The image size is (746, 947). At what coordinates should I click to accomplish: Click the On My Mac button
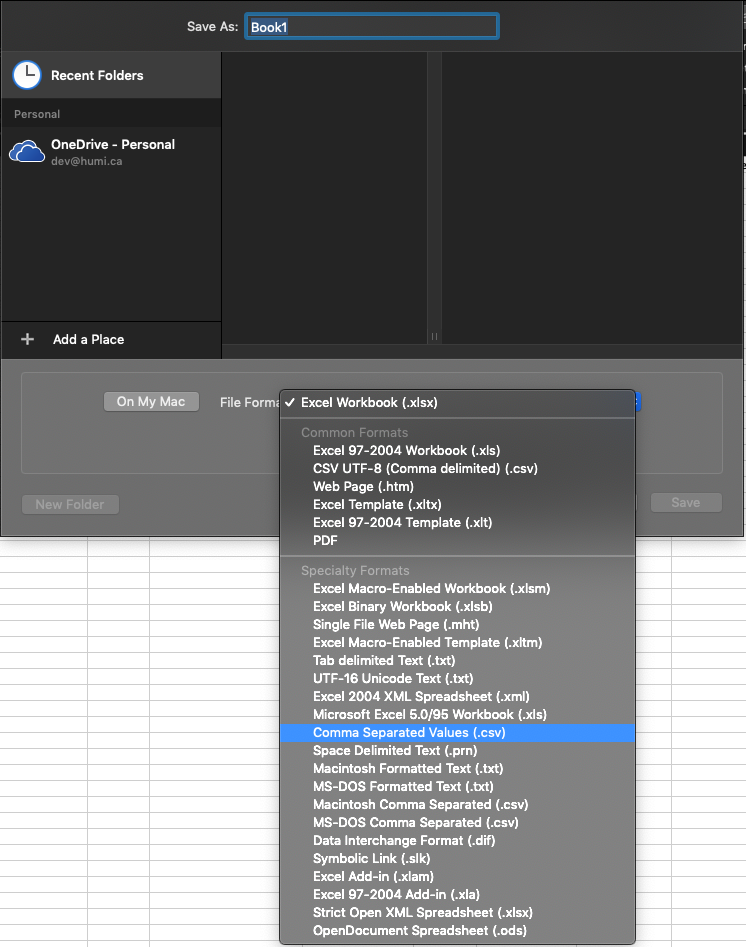(151, 402)
